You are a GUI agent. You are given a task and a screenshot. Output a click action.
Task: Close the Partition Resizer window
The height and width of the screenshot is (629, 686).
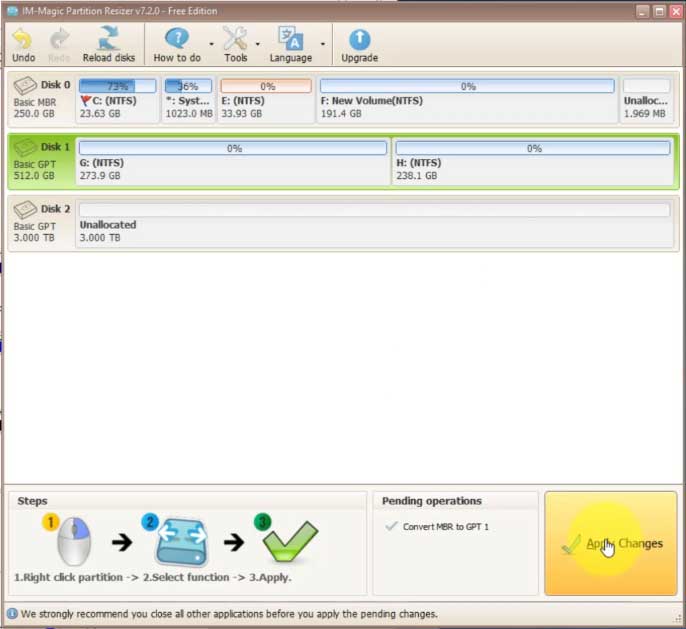click(x=676, y=11)
